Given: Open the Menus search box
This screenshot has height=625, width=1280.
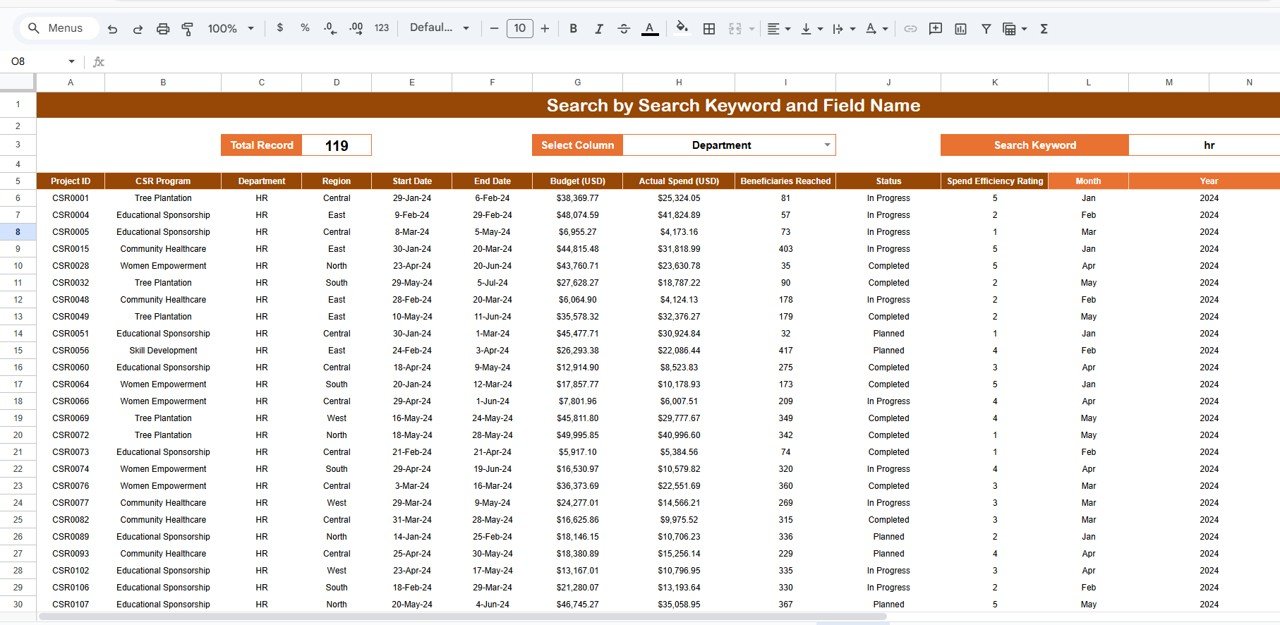Looking at the screenshot, I should pyautogui.click(x=62, y=29).
